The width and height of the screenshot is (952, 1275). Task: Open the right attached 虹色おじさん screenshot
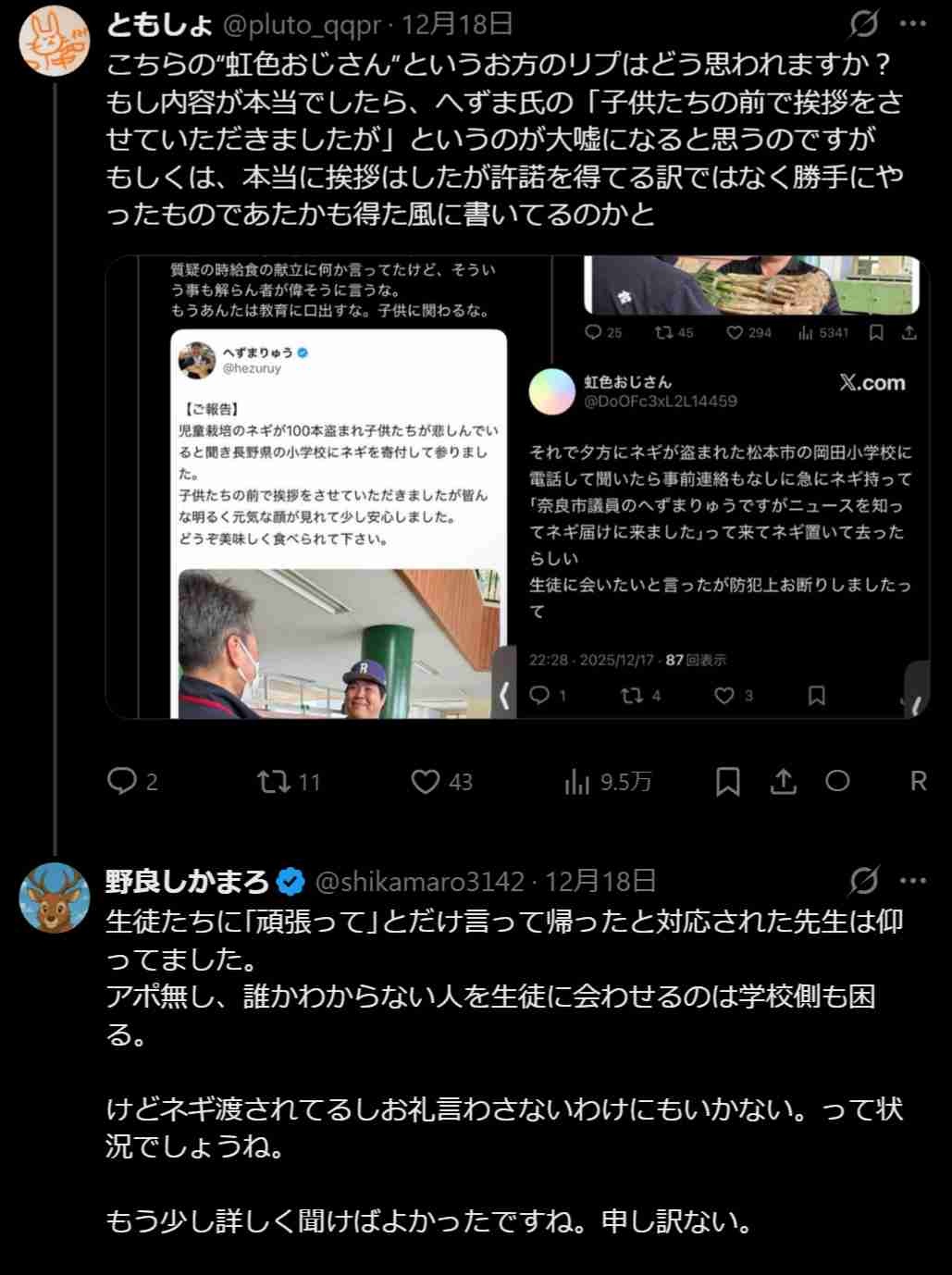click(x=724, y=488)
